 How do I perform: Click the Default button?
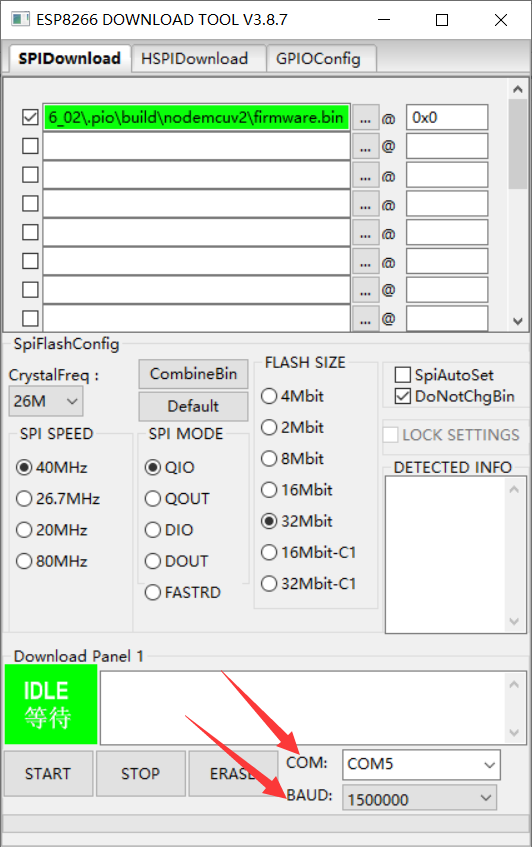click(x=193, y=406)
